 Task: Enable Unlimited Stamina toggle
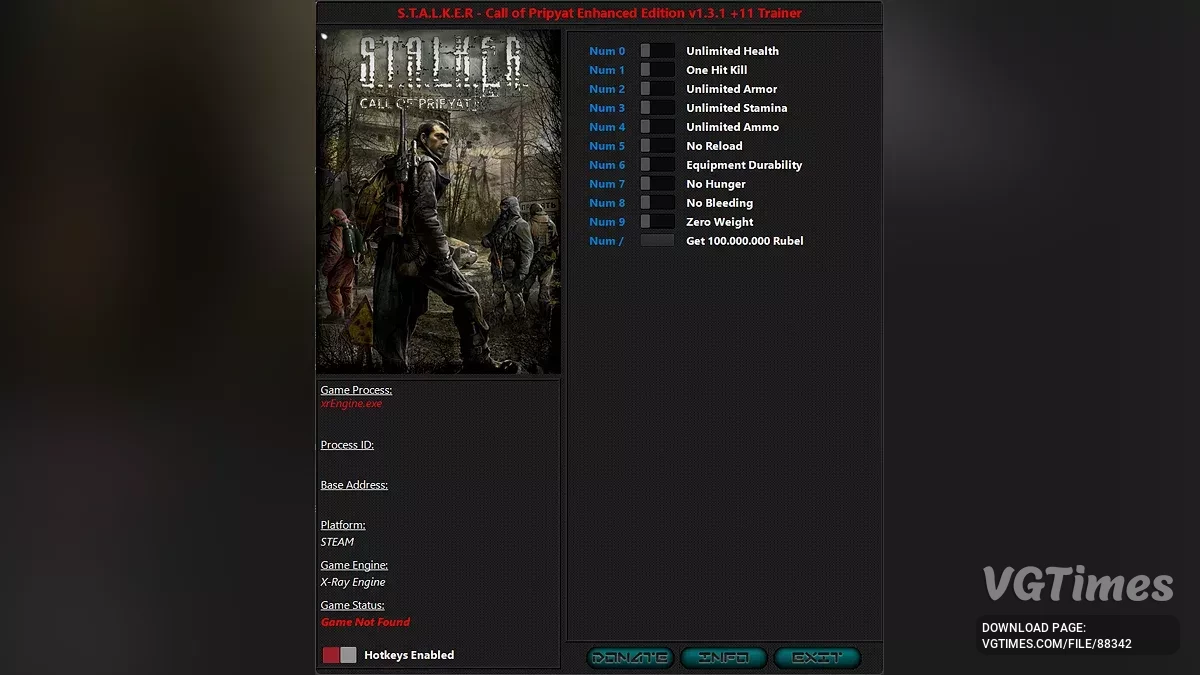click(657, 108)
